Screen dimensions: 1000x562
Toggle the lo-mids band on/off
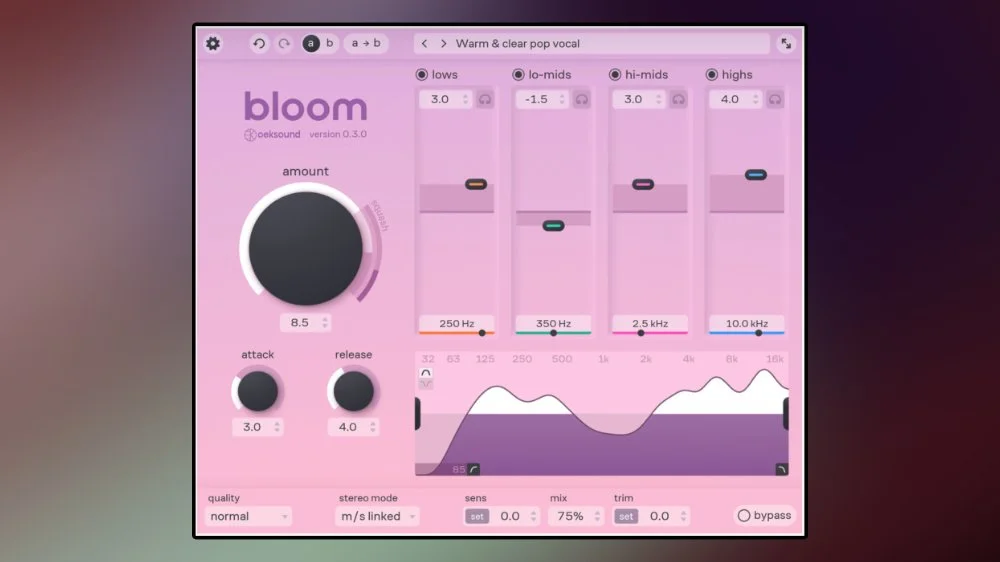point(518,75)
